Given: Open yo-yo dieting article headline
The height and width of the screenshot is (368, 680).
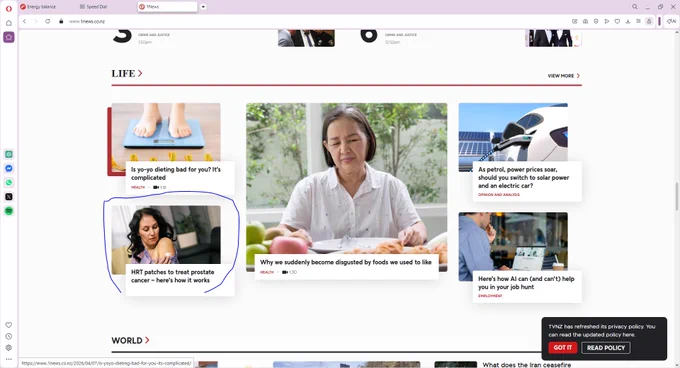Looking at the screenshot, I should [x=176, y=173].
